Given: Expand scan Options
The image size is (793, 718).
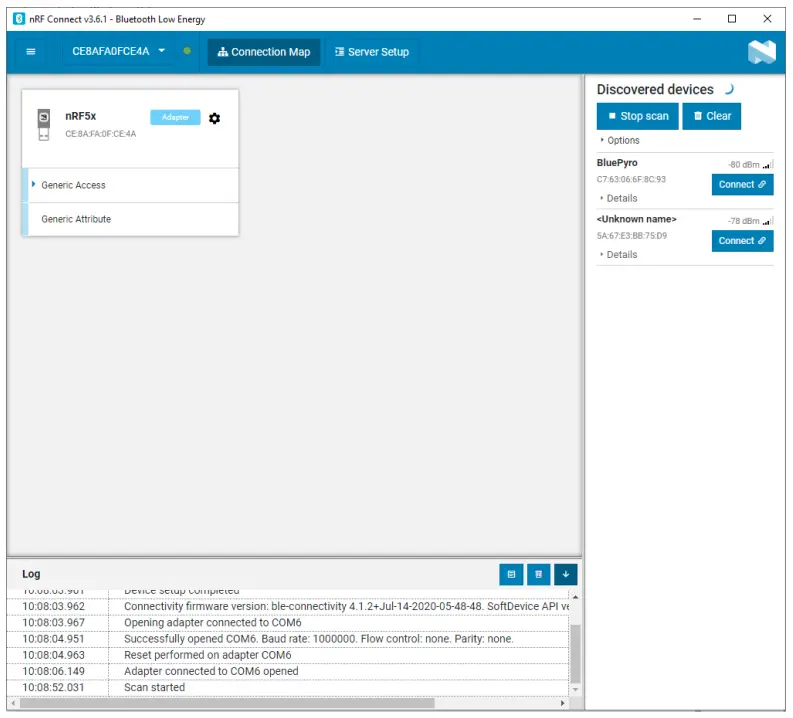Looking at the screenshot, I should tap(620, 141).
